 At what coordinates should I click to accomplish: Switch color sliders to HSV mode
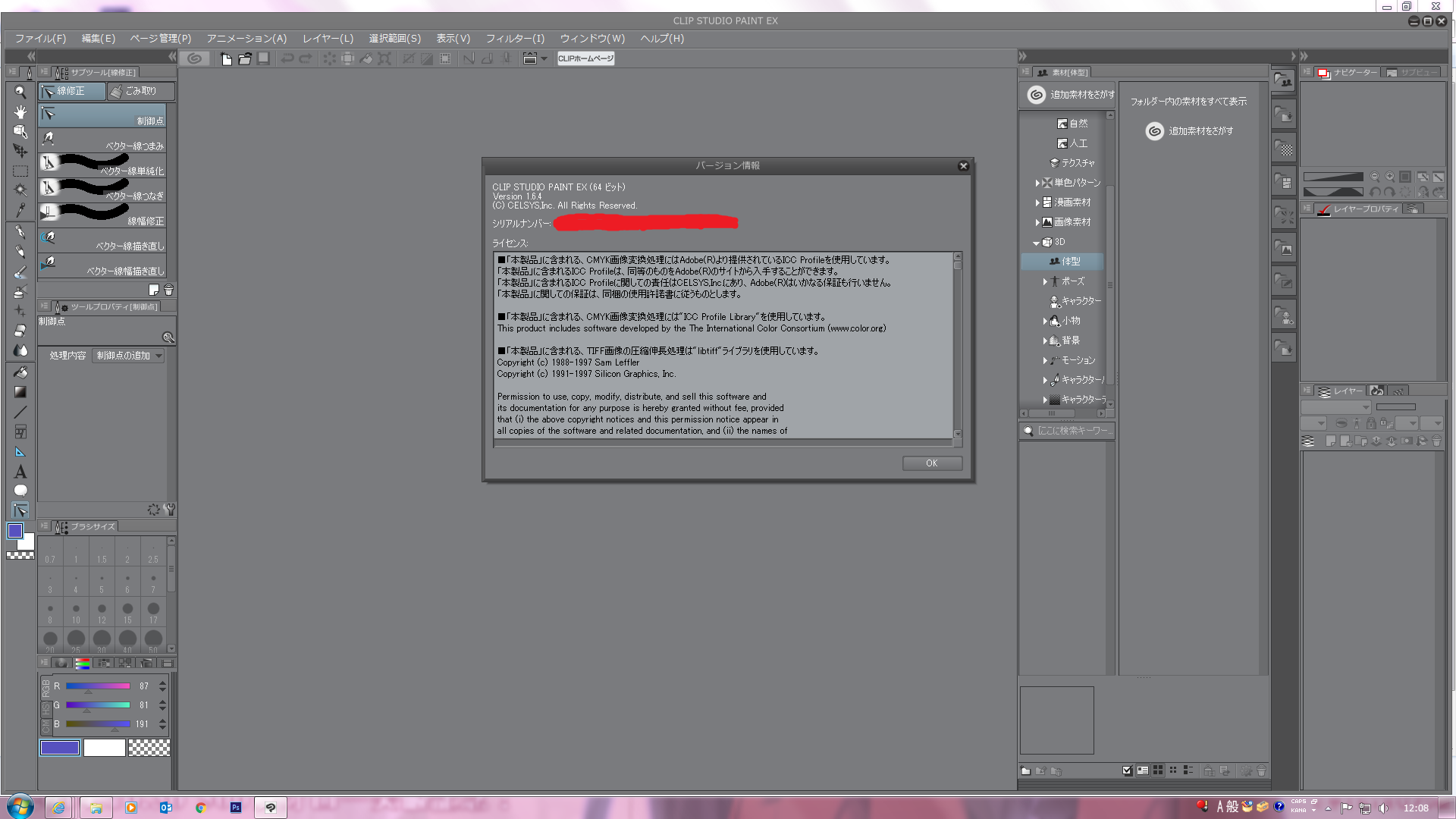point(45,708)
